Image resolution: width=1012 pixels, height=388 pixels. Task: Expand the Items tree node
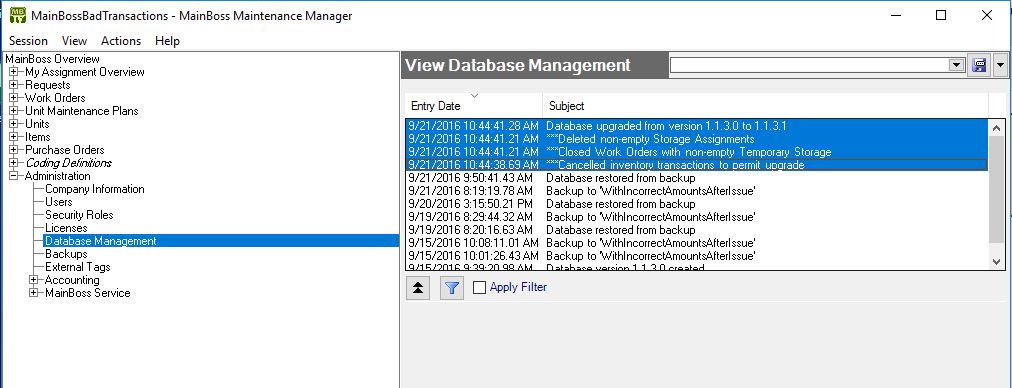tap(14, 137)
